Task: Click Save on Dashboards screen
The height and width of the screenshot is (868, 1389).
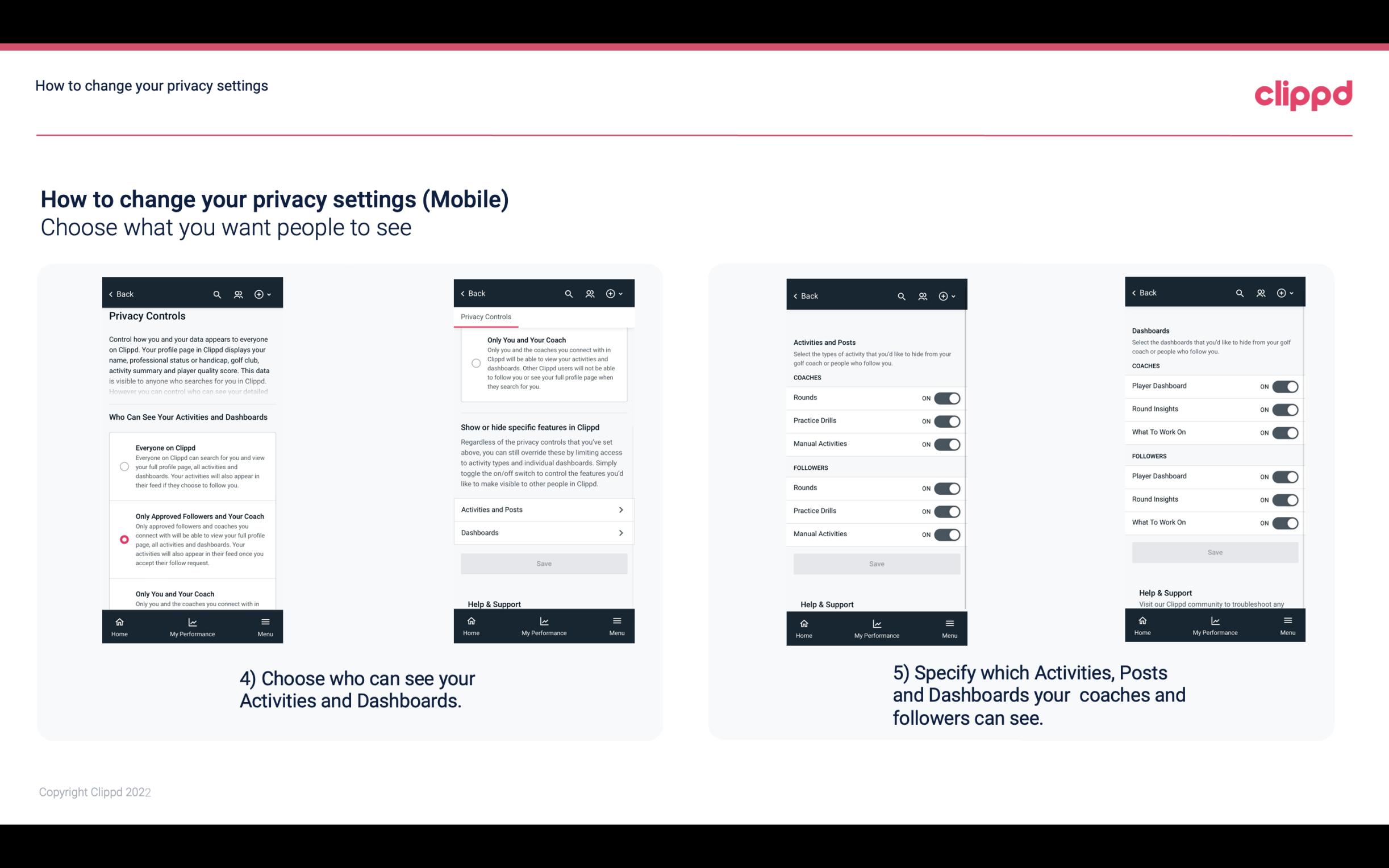Action: point(1215,552)
